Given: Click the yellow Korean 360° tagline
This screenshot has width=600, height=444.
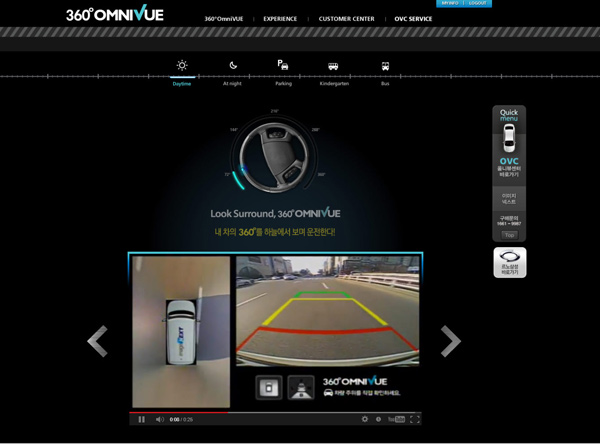Looking at the screenshot, I should click(x=275, y=232).
